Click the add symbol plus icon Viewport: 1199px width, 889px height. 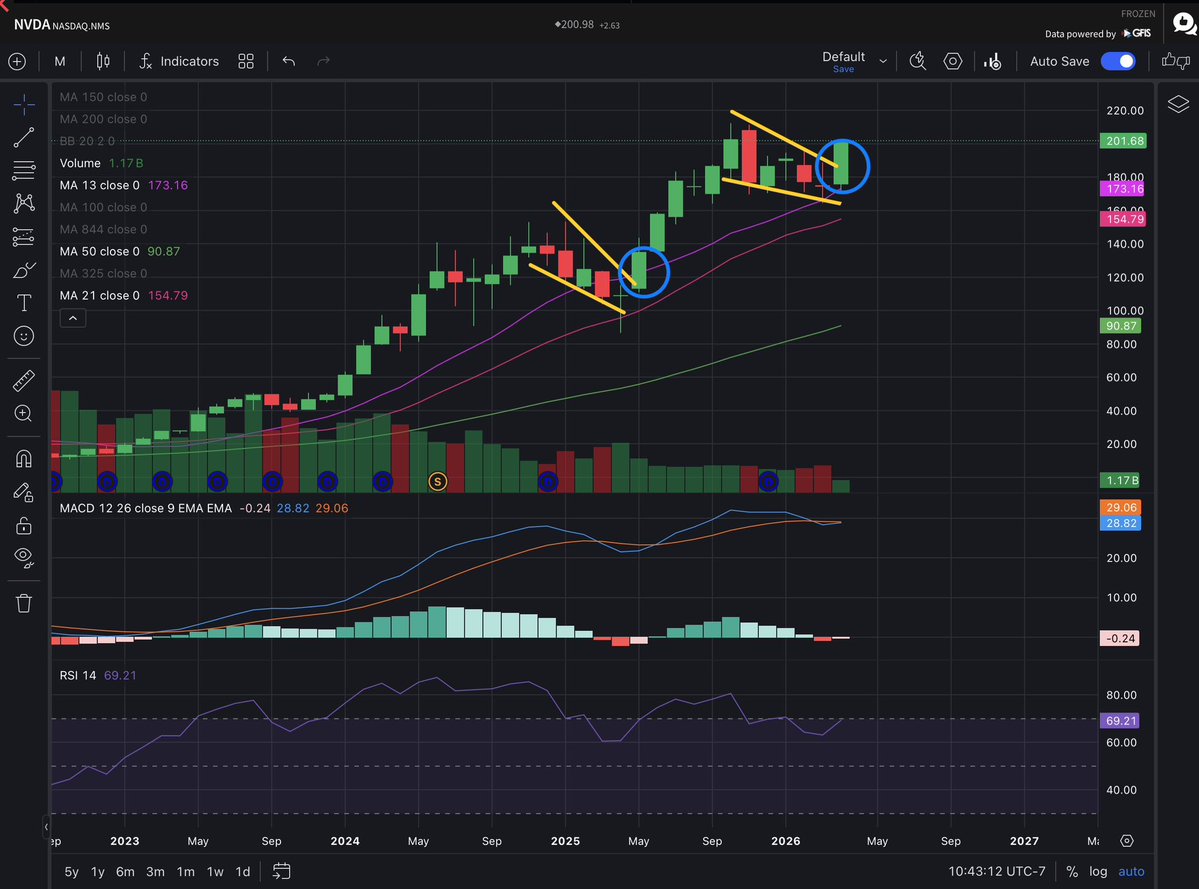coord(17,61)
